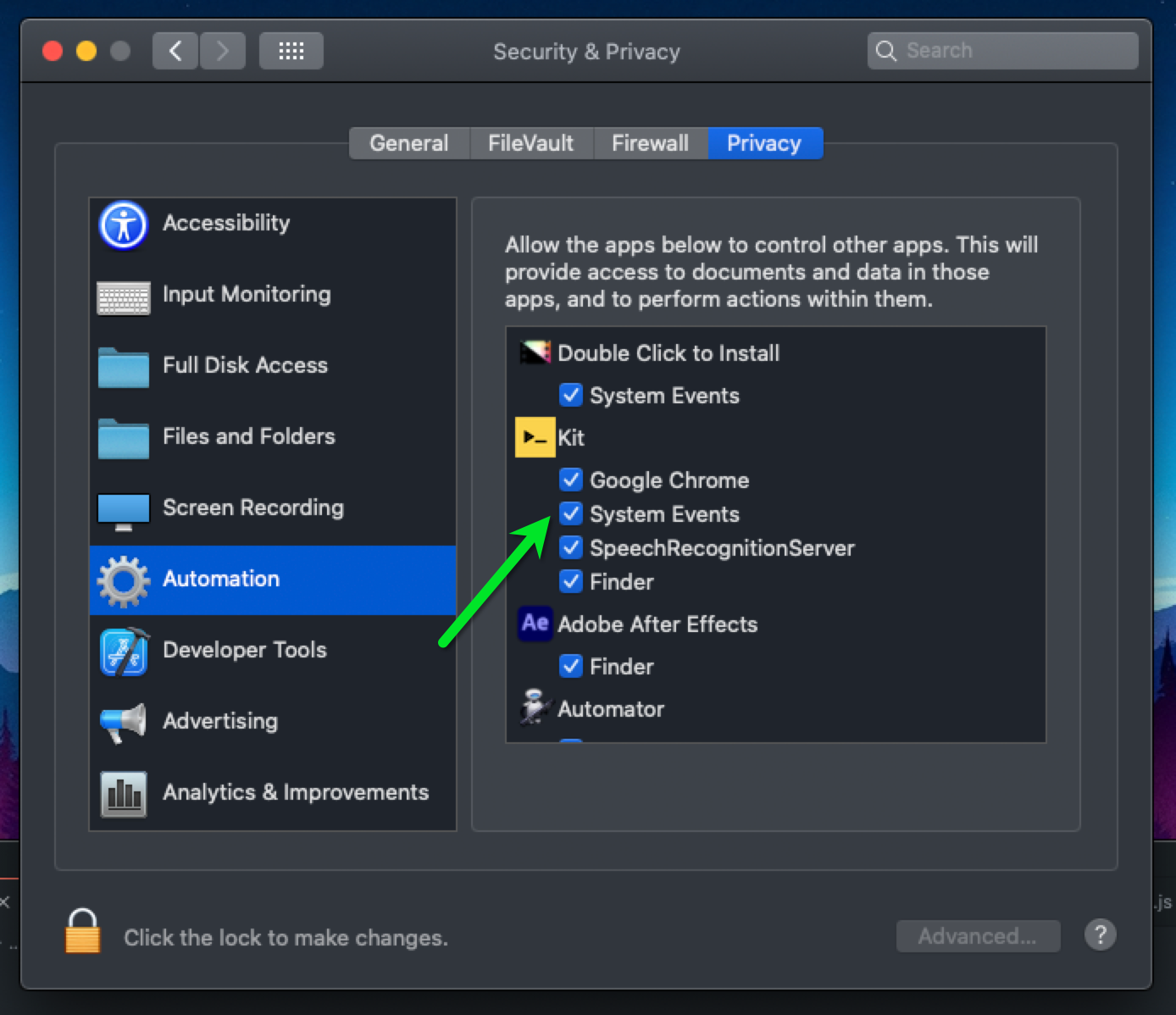Open help with the question mark button
1176x1015 pixels.
1100,935
